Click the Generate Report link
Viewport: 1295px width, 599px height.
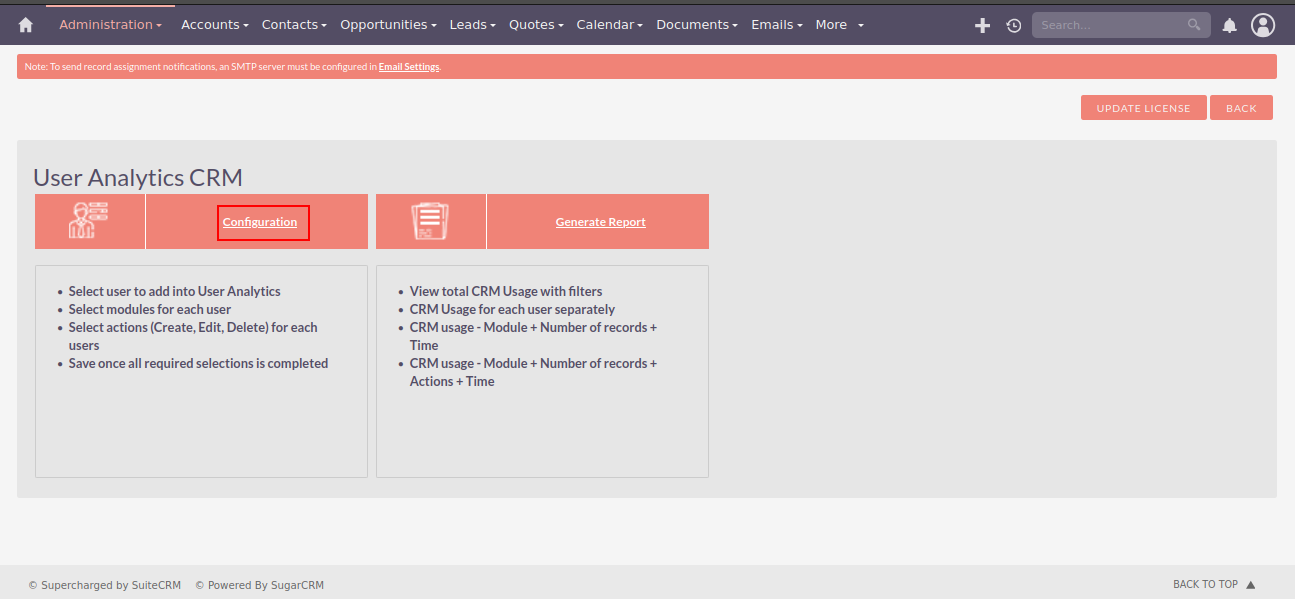[x=600, y=221]
